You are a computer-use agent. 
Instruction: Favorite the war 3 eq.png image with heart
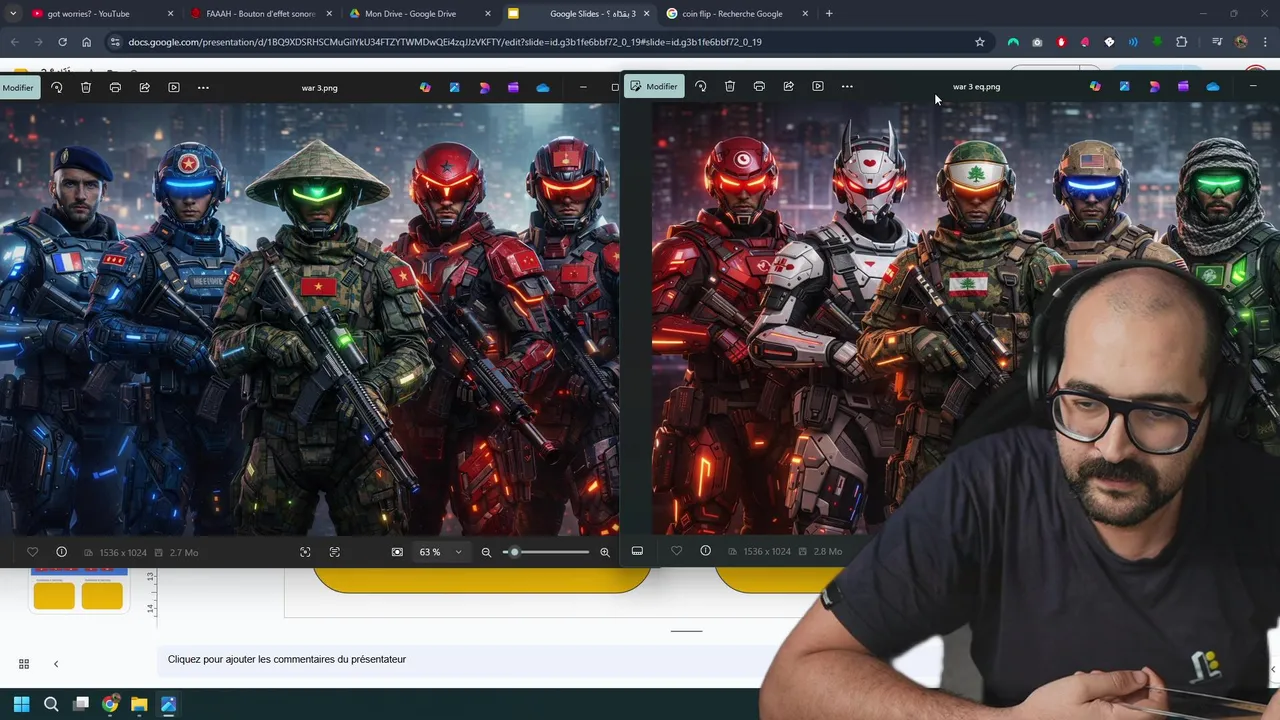click(x=676, y=551)
